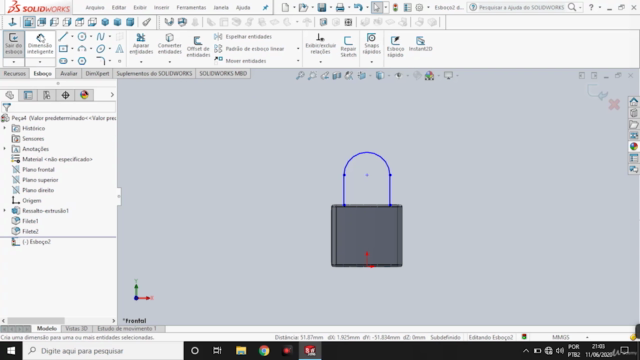Cancel sketch with red X corner icon
The width and height of the screenshot is (640, 360).
(x=614, y=104)
